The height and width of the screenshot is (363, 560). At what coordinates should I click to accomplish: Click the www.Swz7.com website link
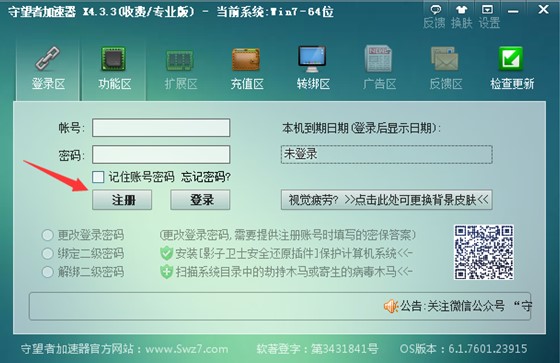(187, 349)
